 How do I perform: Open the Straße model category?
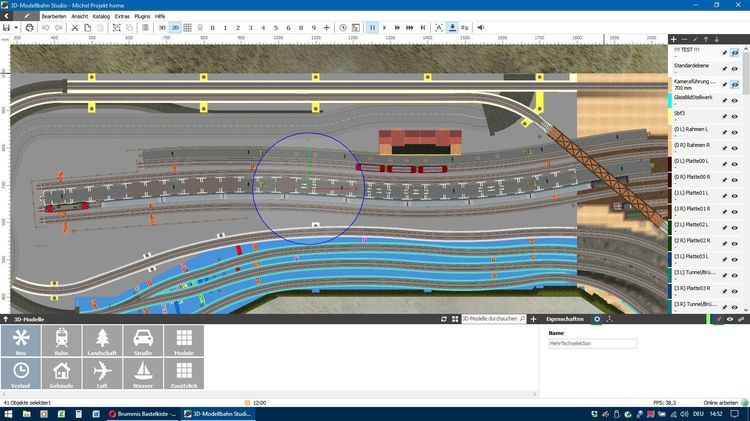point(143,341)
